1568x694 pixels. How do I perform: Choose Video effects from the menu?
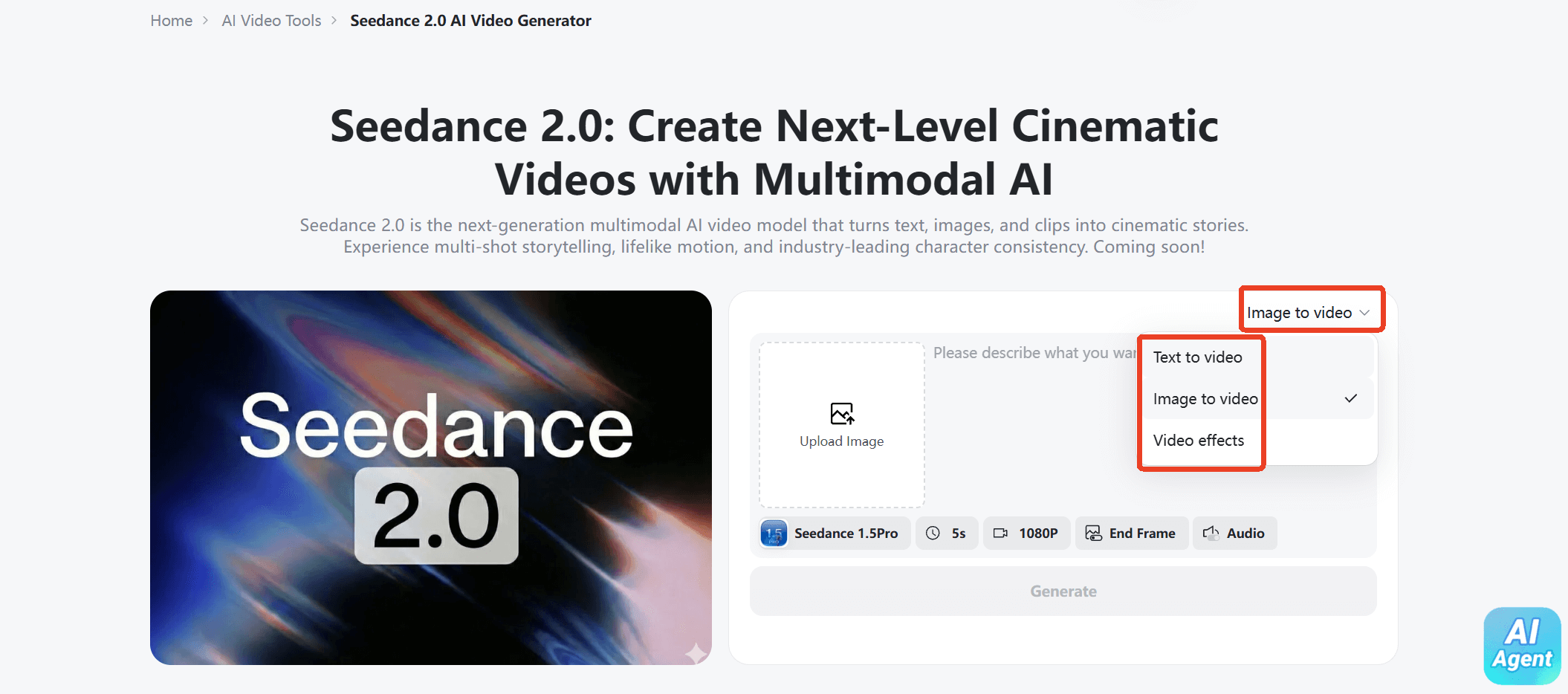click(1198, 441)
